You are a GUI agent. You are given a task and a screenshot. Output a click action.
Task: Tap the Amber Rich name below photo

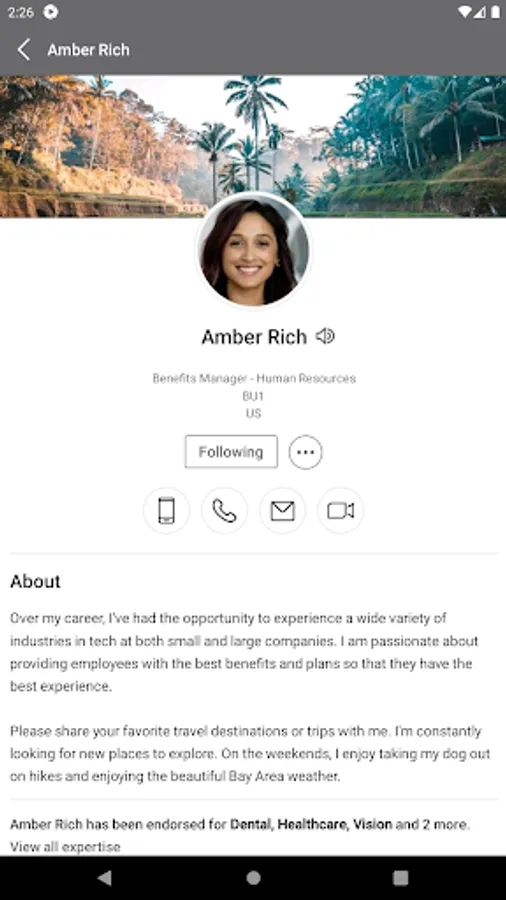[254, 336]
